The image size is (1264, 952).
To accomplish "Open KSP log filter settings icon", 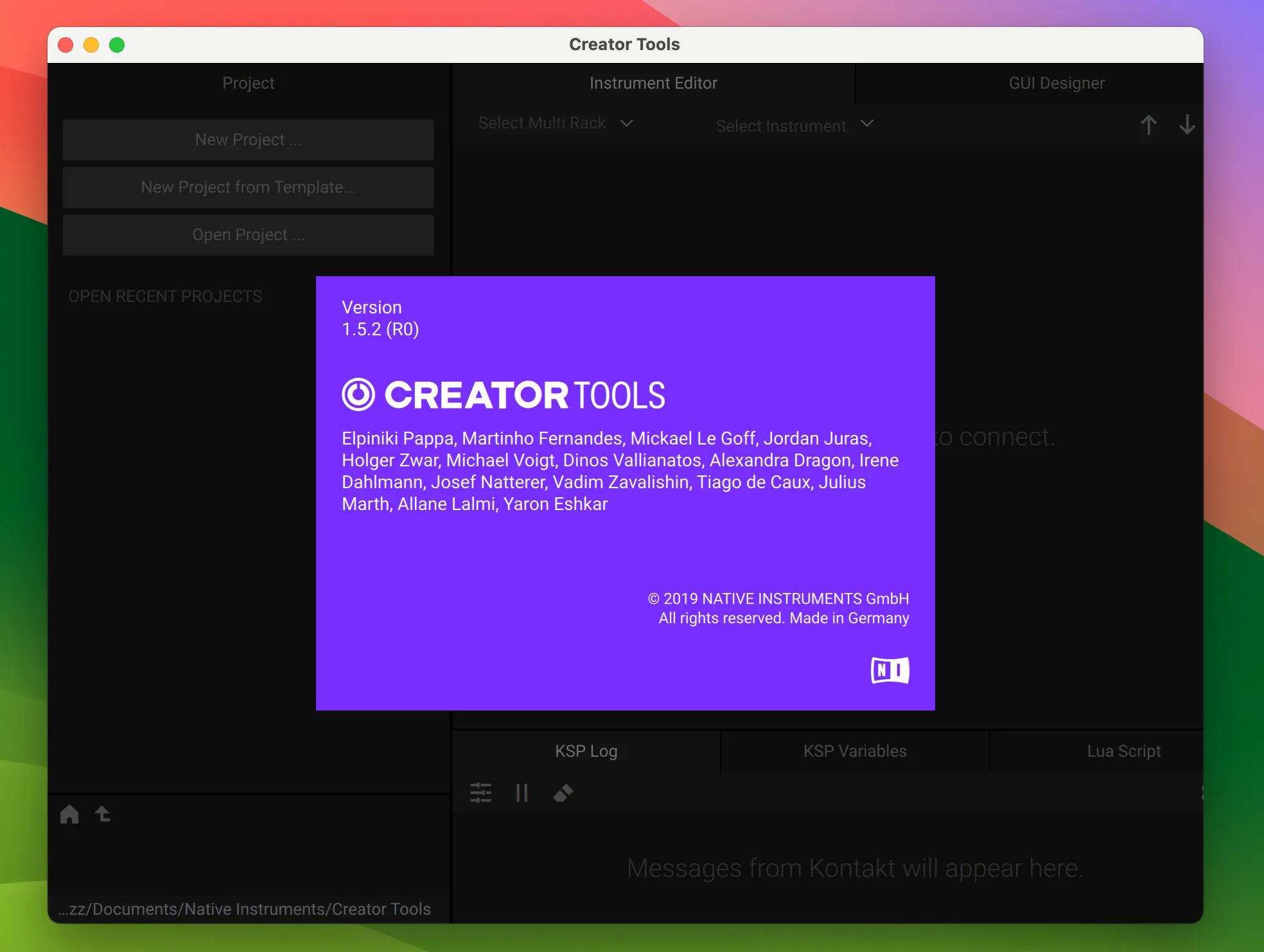I will pos(480,793).
